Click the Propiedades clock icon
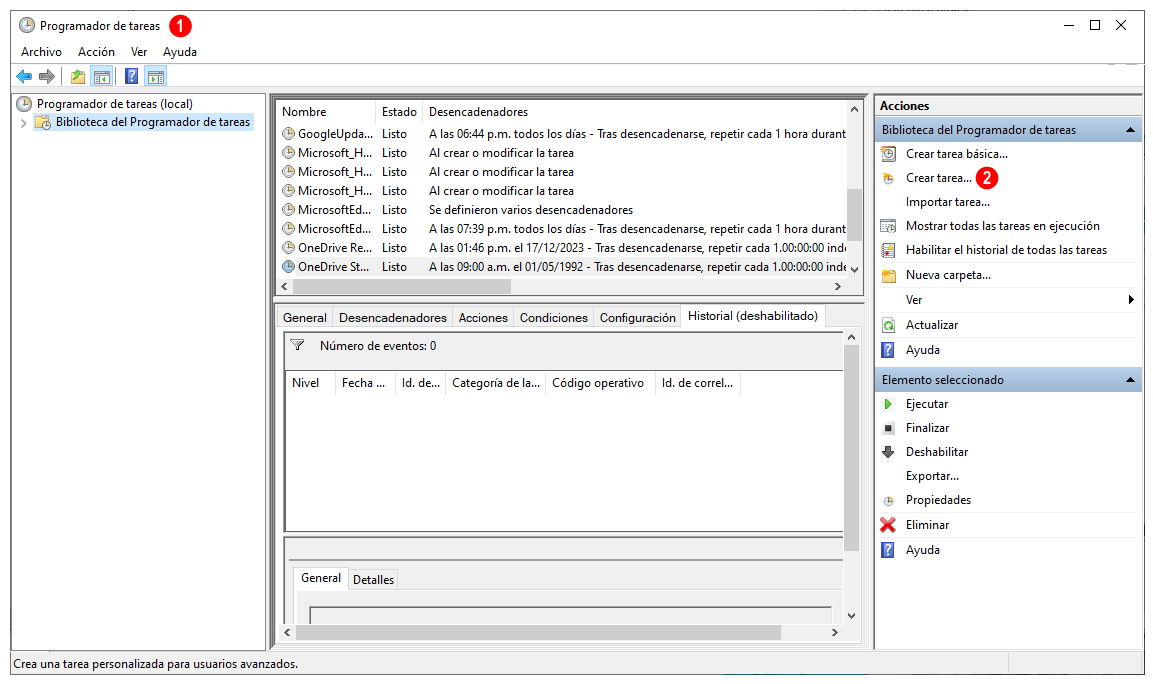 pos(888,500)
